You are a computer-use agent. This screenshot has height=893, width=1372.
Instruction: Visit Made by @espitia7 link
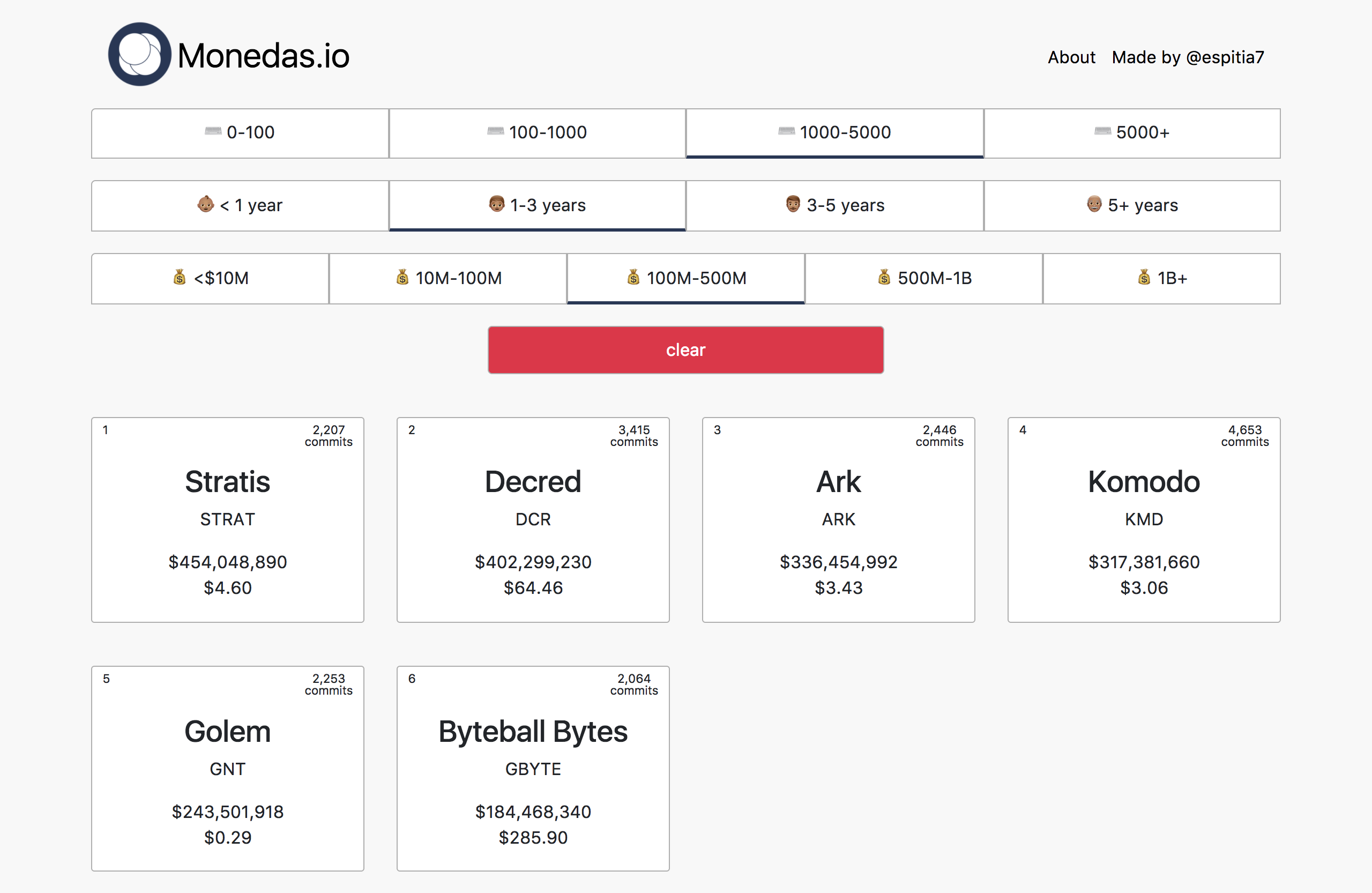tap(1188, 57)
